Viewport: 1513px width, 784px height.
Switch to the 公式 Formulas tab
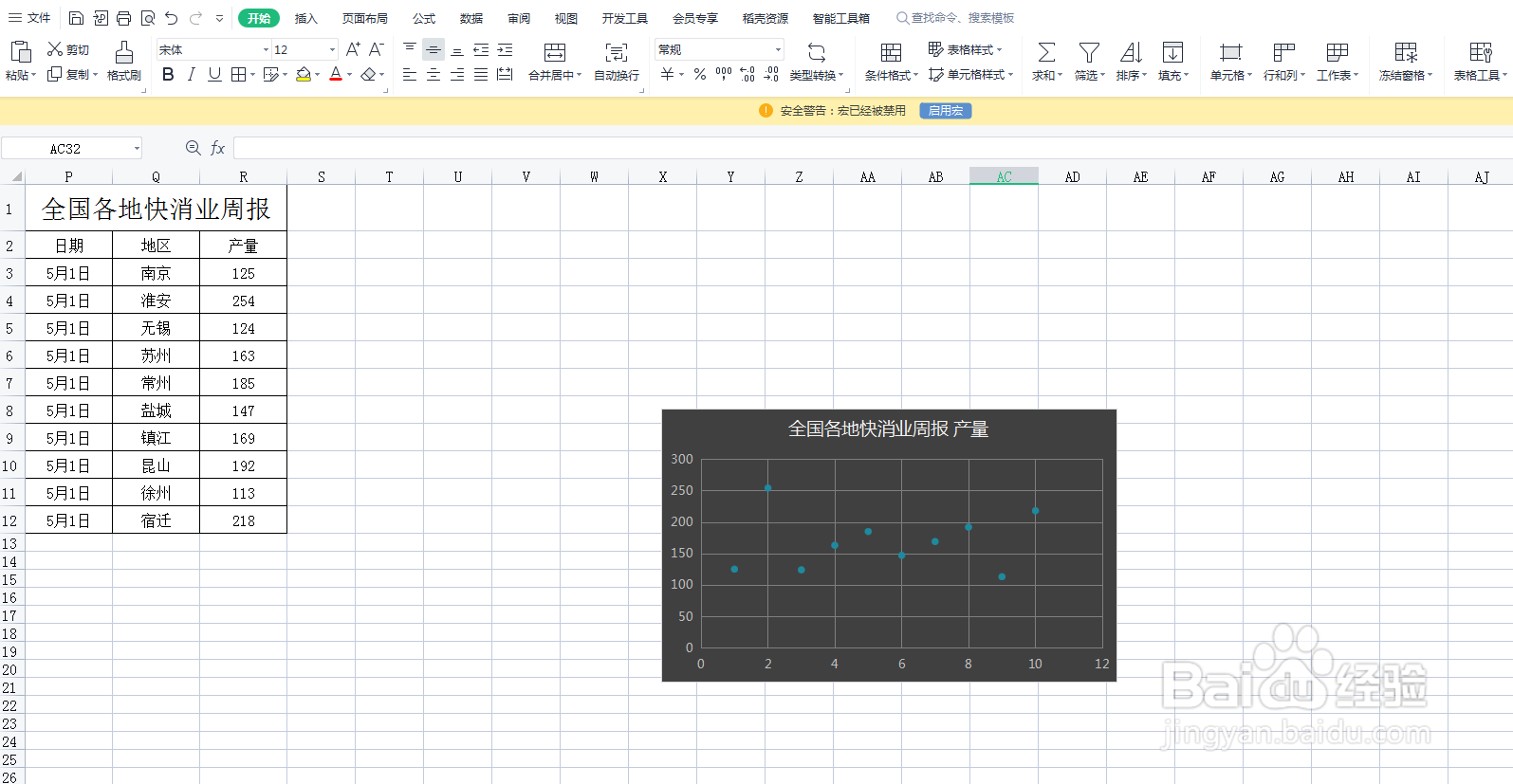[x=424, y=18]
